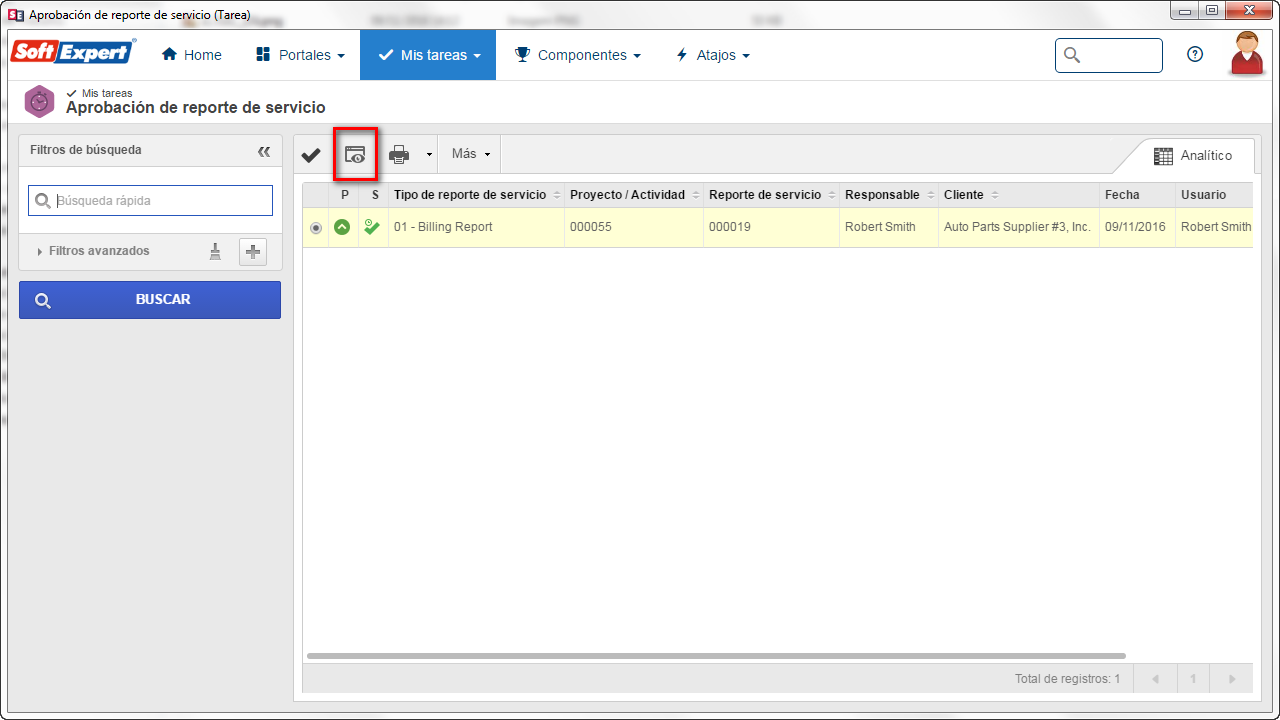Collapse the search filters panel with the double-arrow icon
1280x720 pixels.
[264, 151]
